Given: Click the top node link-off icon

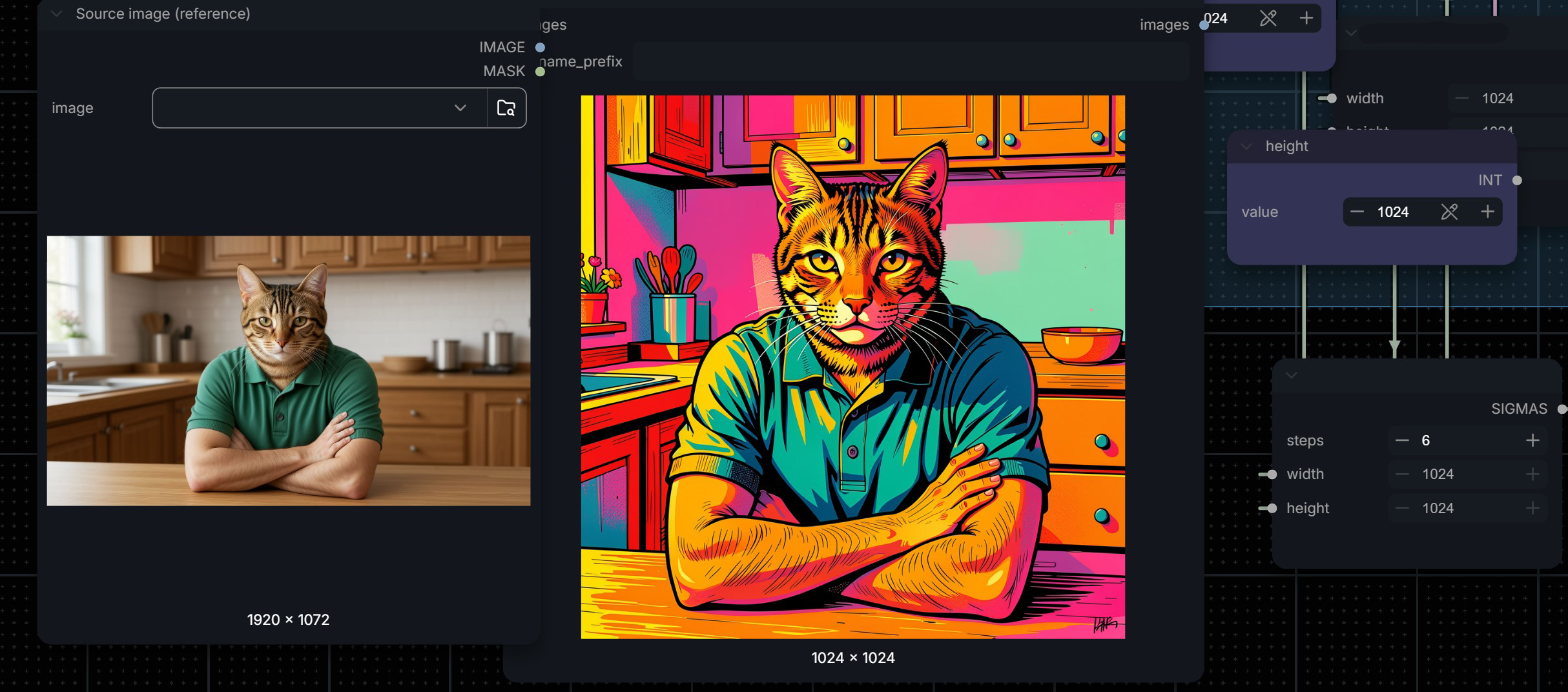Looking at the screenshot, I should 1268,18.
